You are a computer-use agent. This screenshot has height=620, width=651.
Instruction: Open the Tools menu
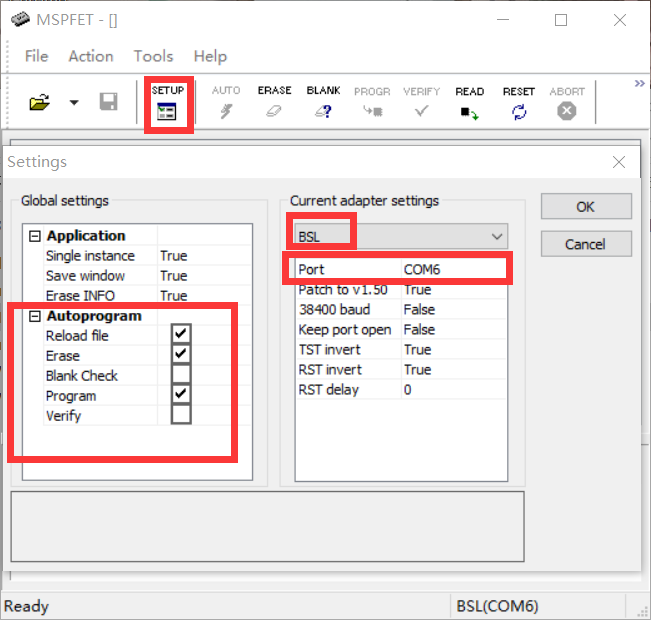tap(153, 56)
